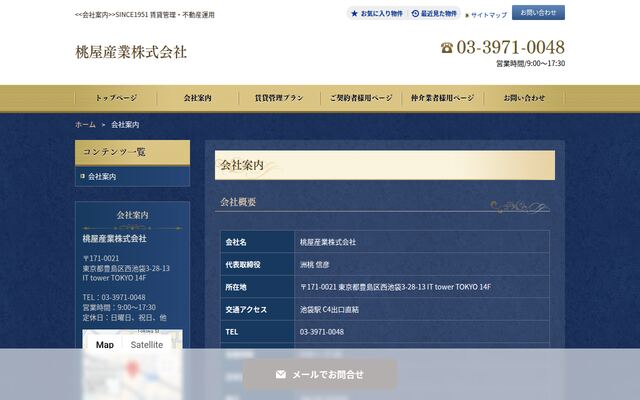This screenshot has width=640, height=400.
Task: Open 仲介業者様用ページ navigation item
Action: pos(442,98)
